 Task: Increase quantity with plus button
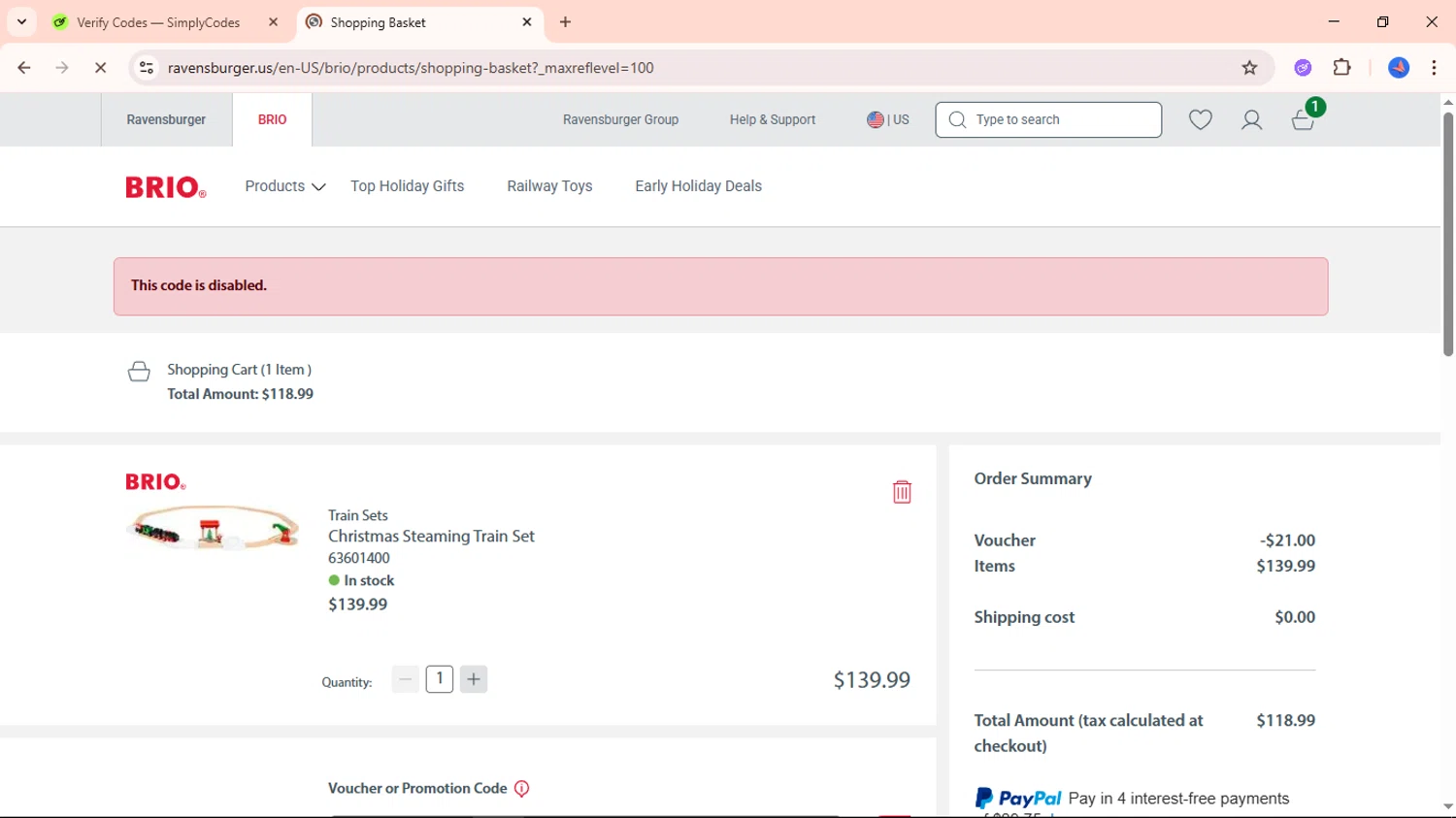tap(474, 679)
